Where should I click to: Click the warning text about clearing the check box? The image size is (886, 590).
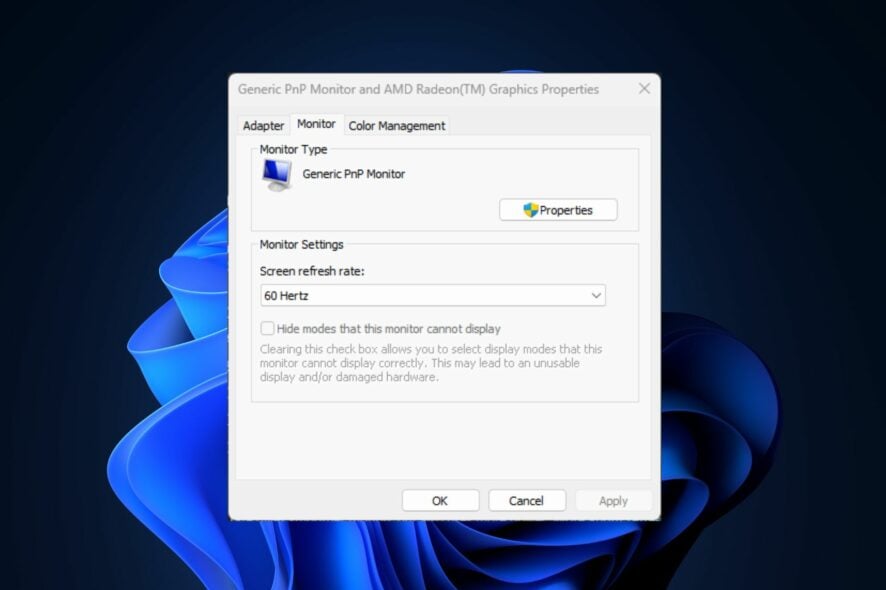pos(431,363)
